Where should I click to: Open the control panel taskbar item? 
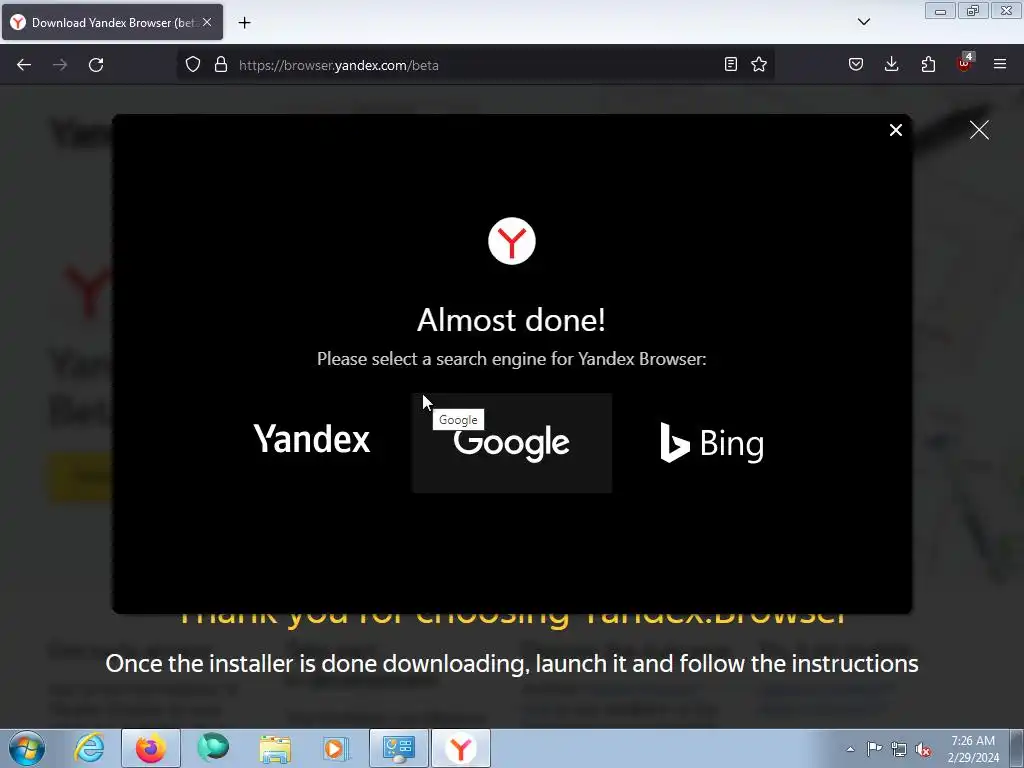[399, 748]
